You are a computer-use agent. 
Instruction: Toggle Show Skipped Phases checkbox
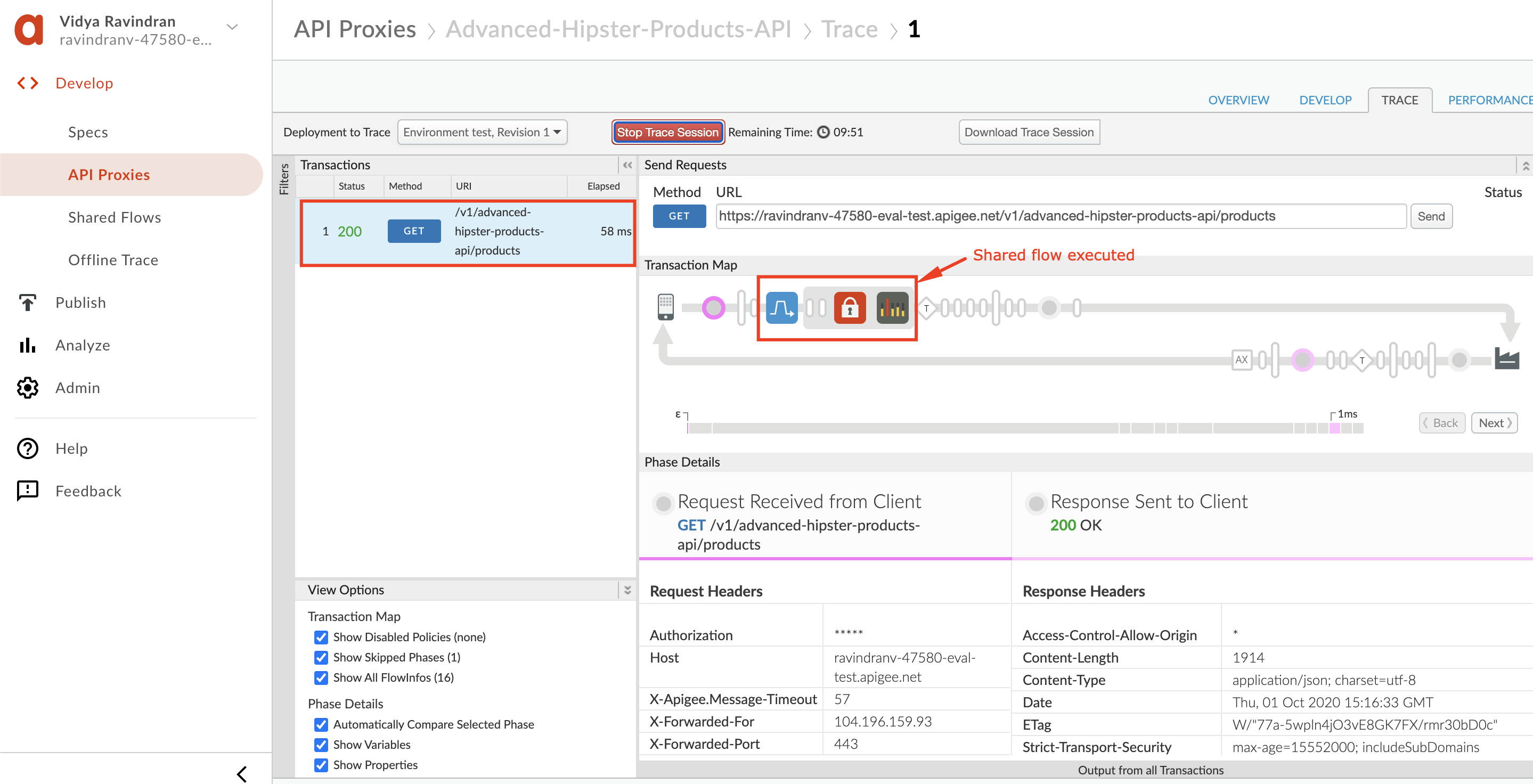[321, 657]
